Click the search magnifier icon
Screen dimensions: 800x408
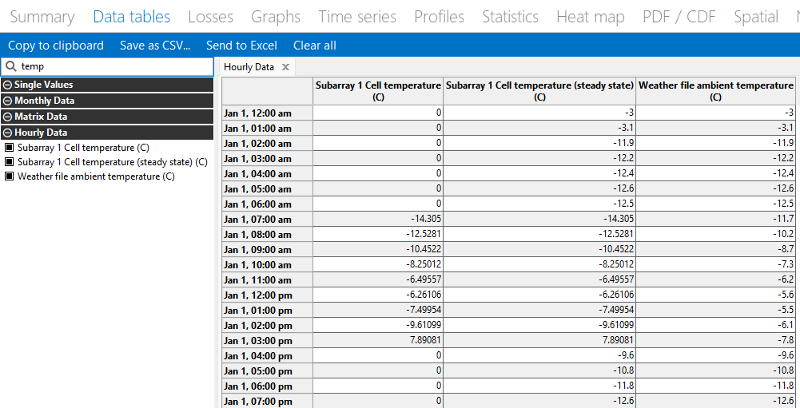click(x=9, y=66)
